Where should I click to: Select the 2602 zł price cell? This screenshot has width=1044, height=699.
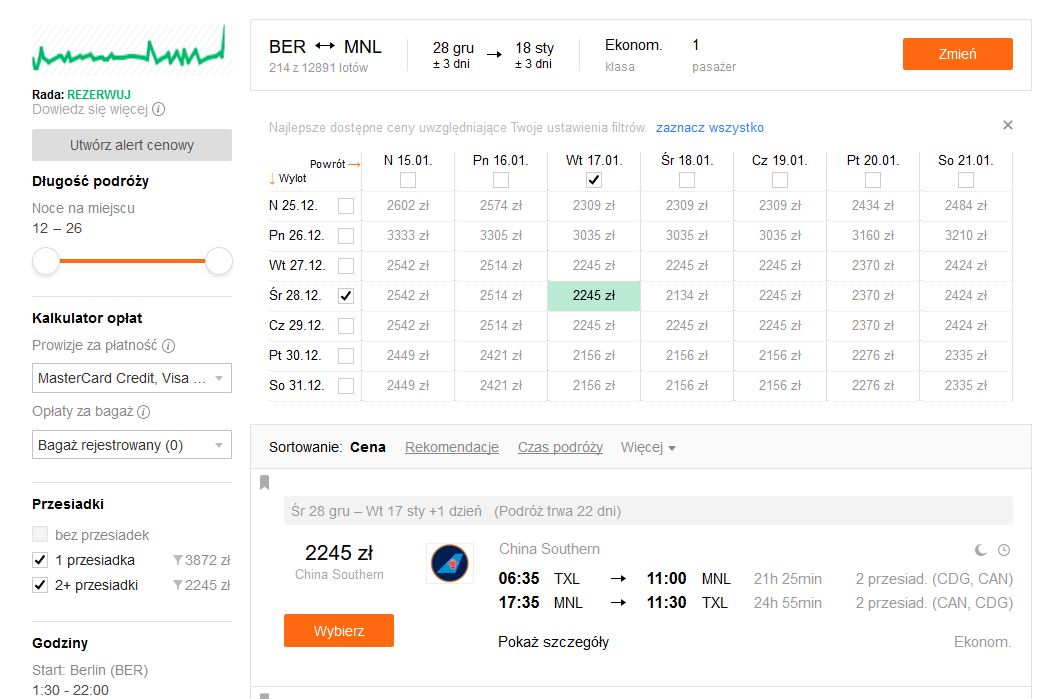pos(408,206)
